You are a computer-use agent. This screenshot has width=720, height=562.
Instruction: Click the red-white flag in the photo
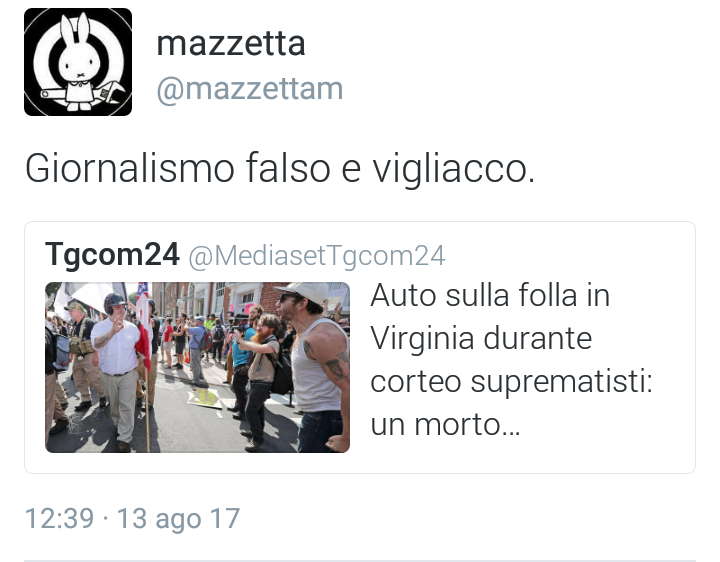coord(144,326)
